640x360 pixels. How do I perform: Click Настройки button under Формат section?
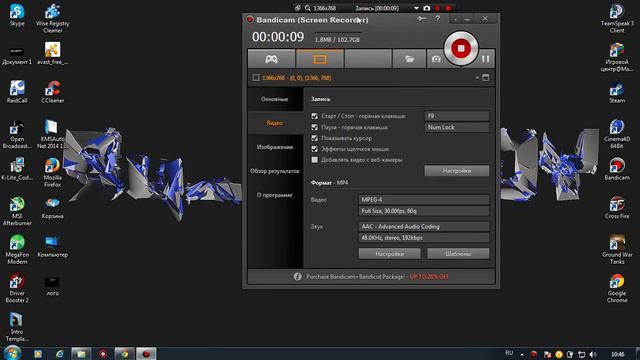click(389, 254)
